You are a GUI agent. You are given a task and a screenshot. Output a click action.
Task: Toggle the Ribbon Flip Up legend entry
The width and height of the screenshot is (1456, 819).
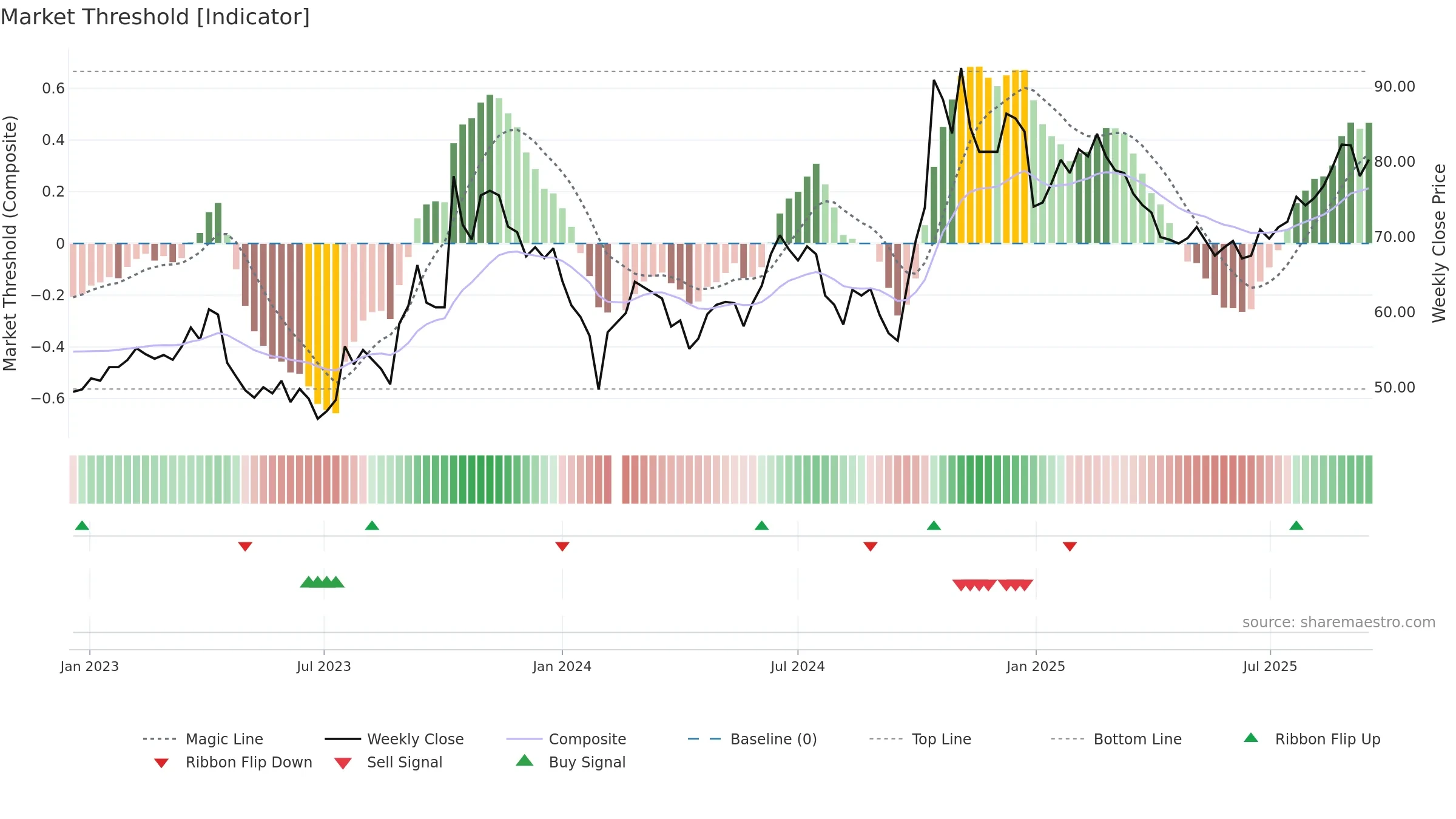point(1312,739)
